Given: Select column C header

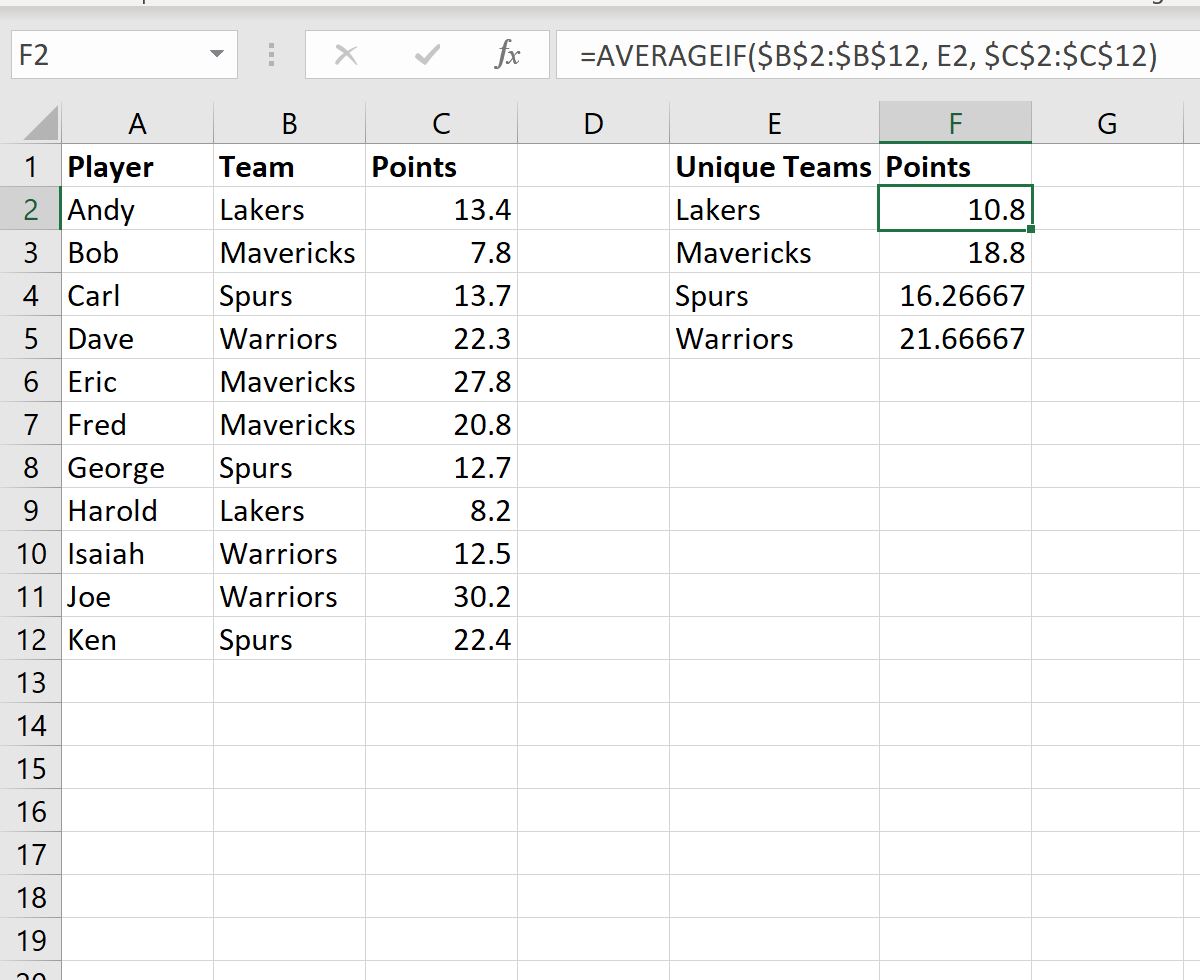Looking at the screenshot, I should 441,124.
